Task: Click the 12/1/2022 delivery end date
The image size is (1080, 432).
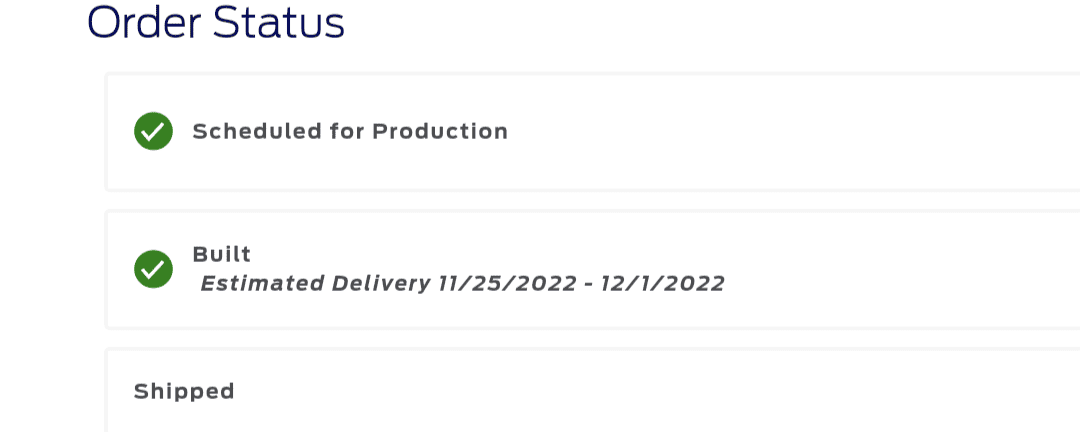Action: point(664,283)
